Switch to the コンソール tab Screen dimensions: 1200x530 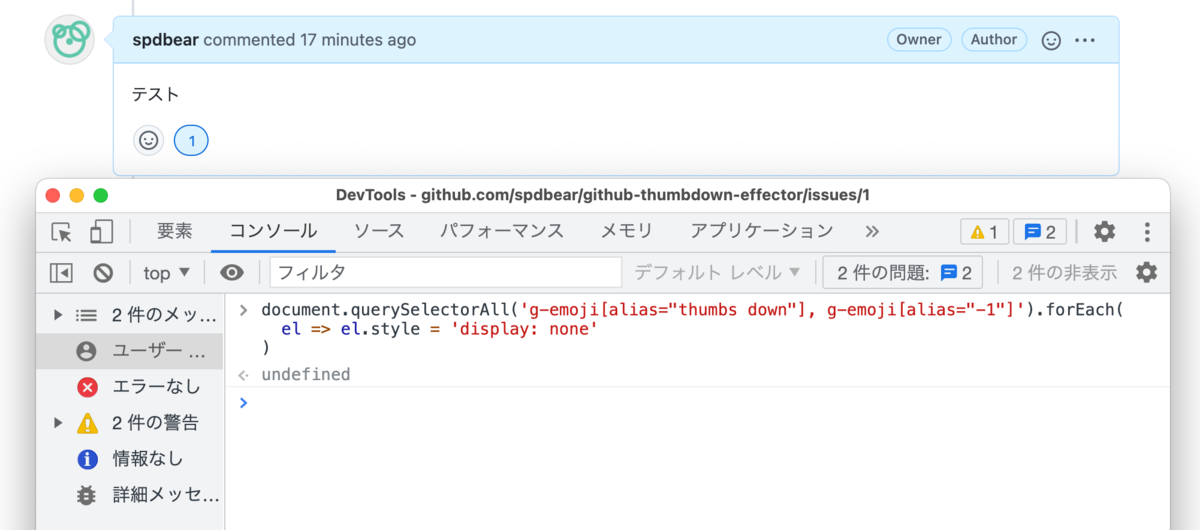273,231
